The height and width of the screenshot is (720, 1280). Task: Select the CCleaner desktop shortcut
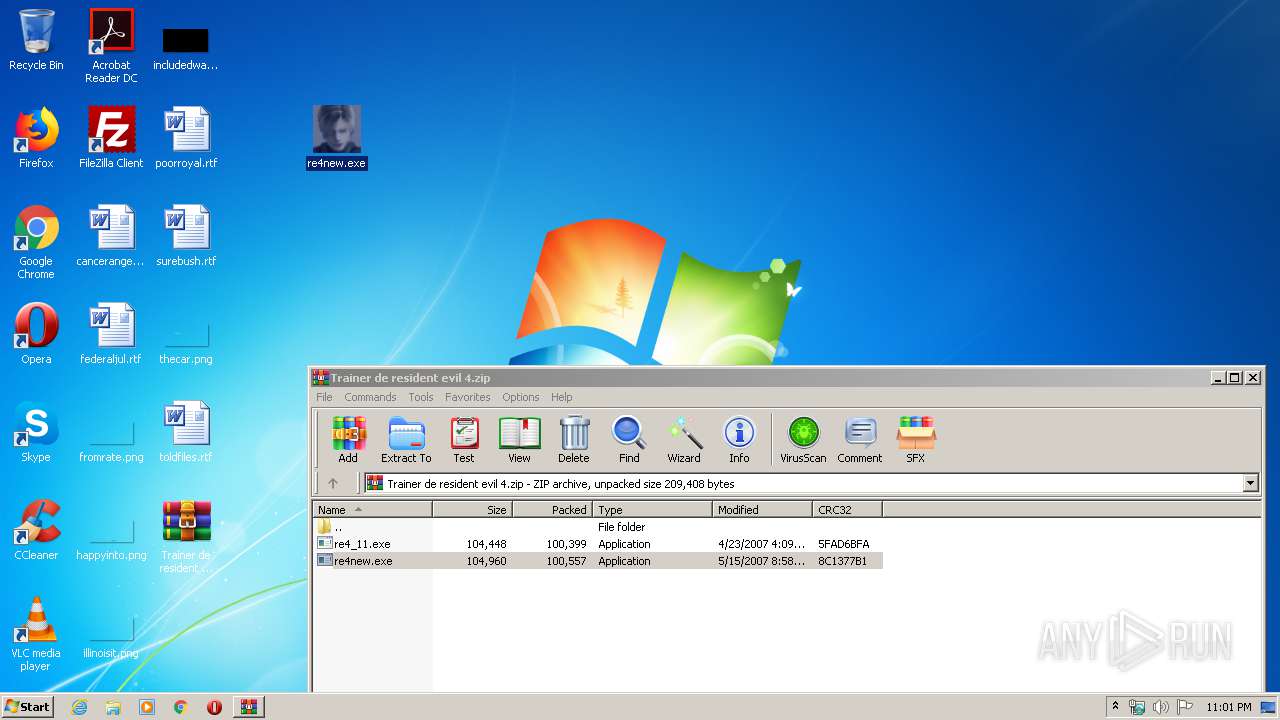point(36,530)
